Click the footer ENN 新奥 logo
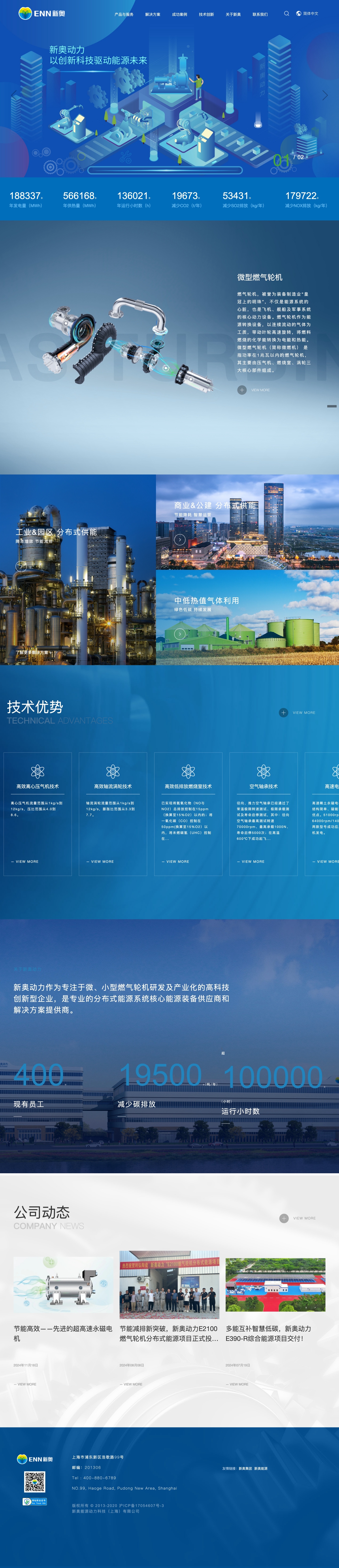This screenshot has height=1568, width=339. click(x=35, y=1459)
